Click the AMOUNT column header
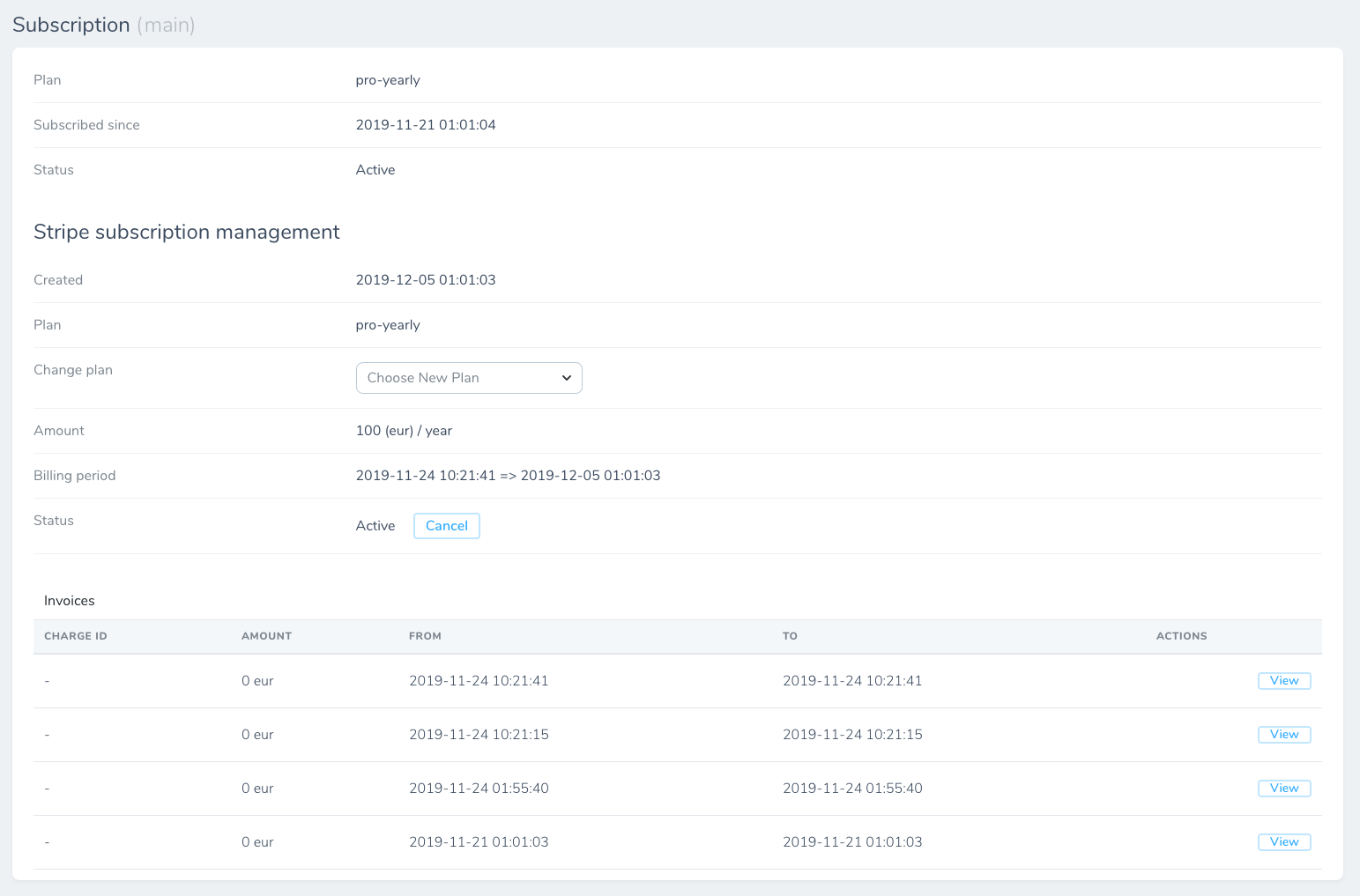1360x896 pixels. click(x=266, y=636)
